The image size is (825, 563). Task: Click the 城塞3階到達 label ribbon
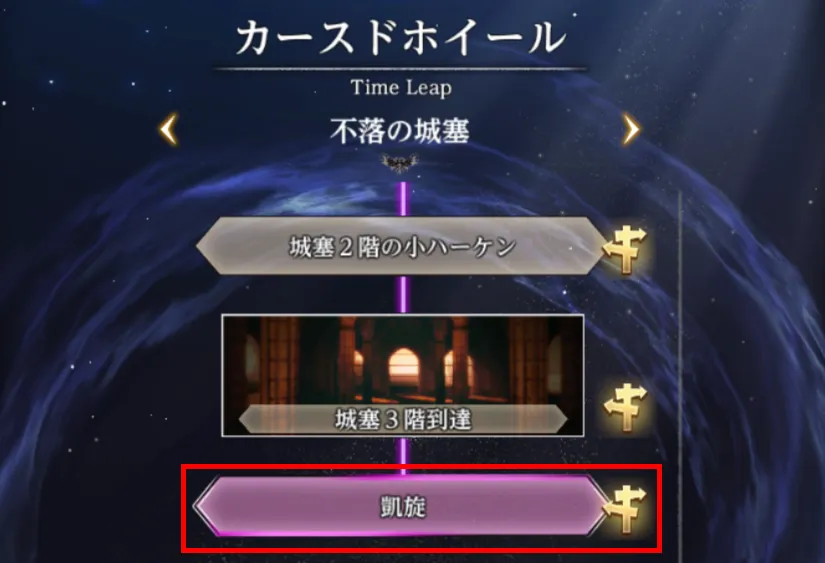point(403,419)
